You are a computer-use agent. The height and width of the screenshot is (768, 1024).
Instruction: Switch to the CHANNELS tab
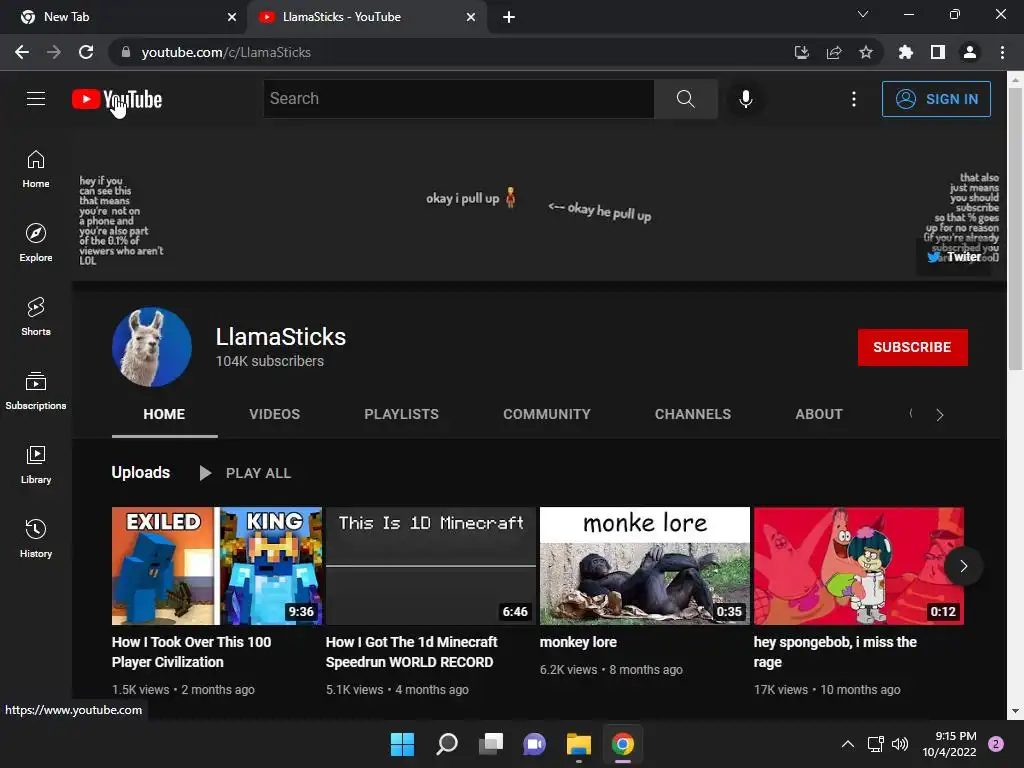(x=693, y=414)
